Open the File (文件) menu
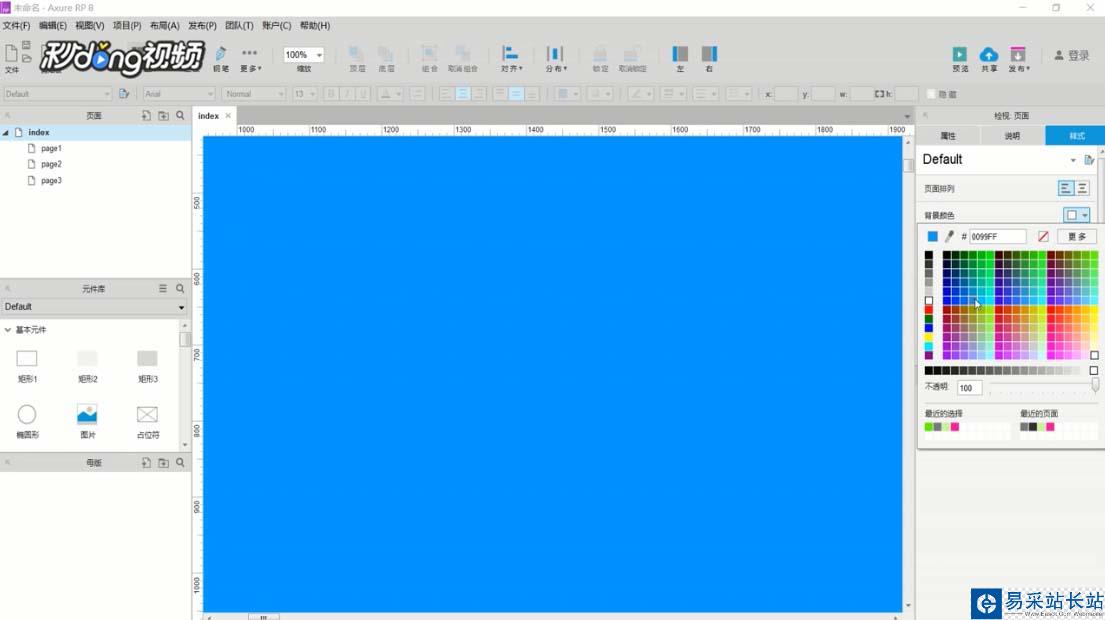Screen dimensions: 1105x620 tap(16, 25)
